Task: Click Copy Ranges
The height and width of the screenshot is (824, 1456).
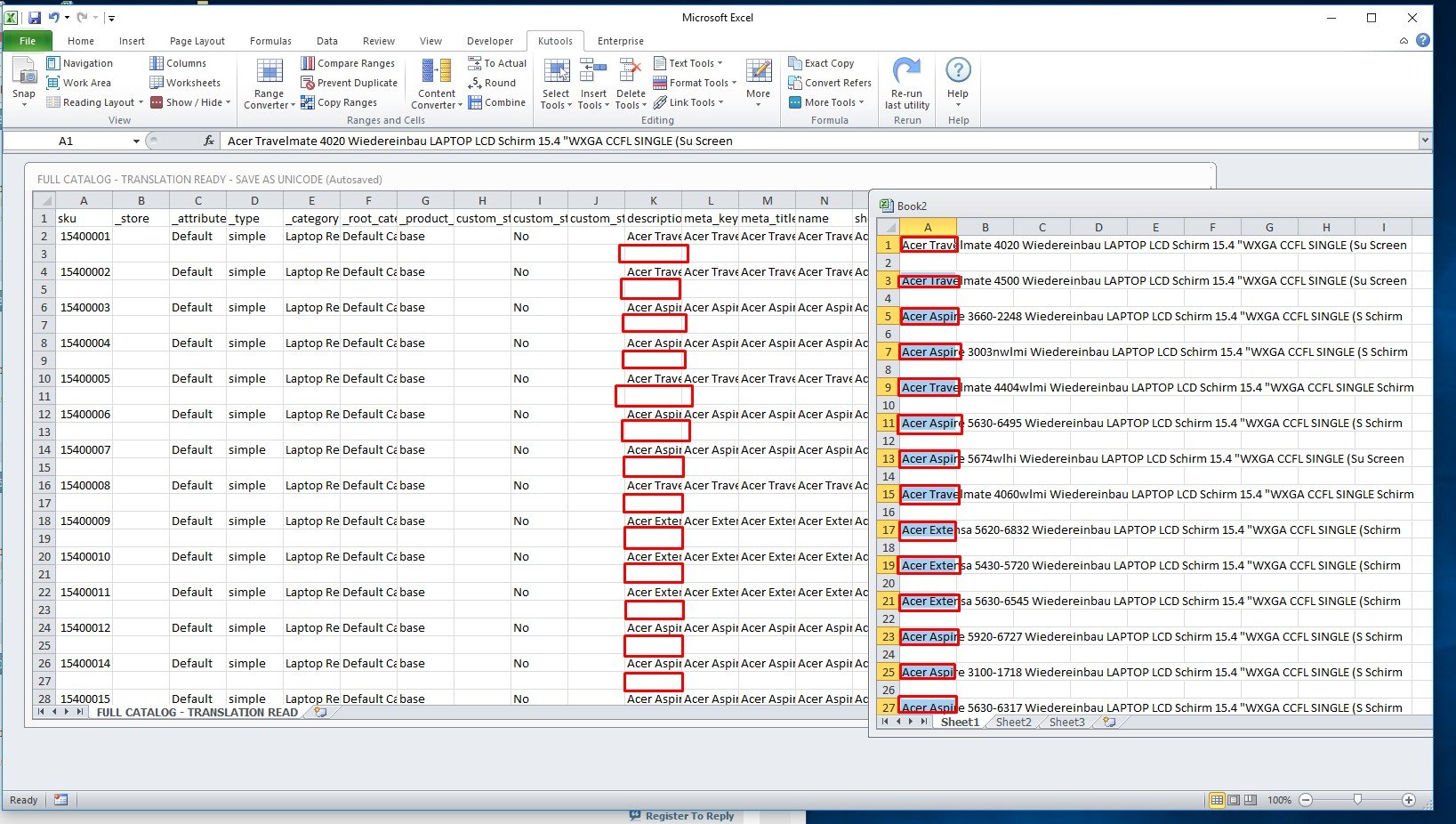Action: click(x=339, y=102)
